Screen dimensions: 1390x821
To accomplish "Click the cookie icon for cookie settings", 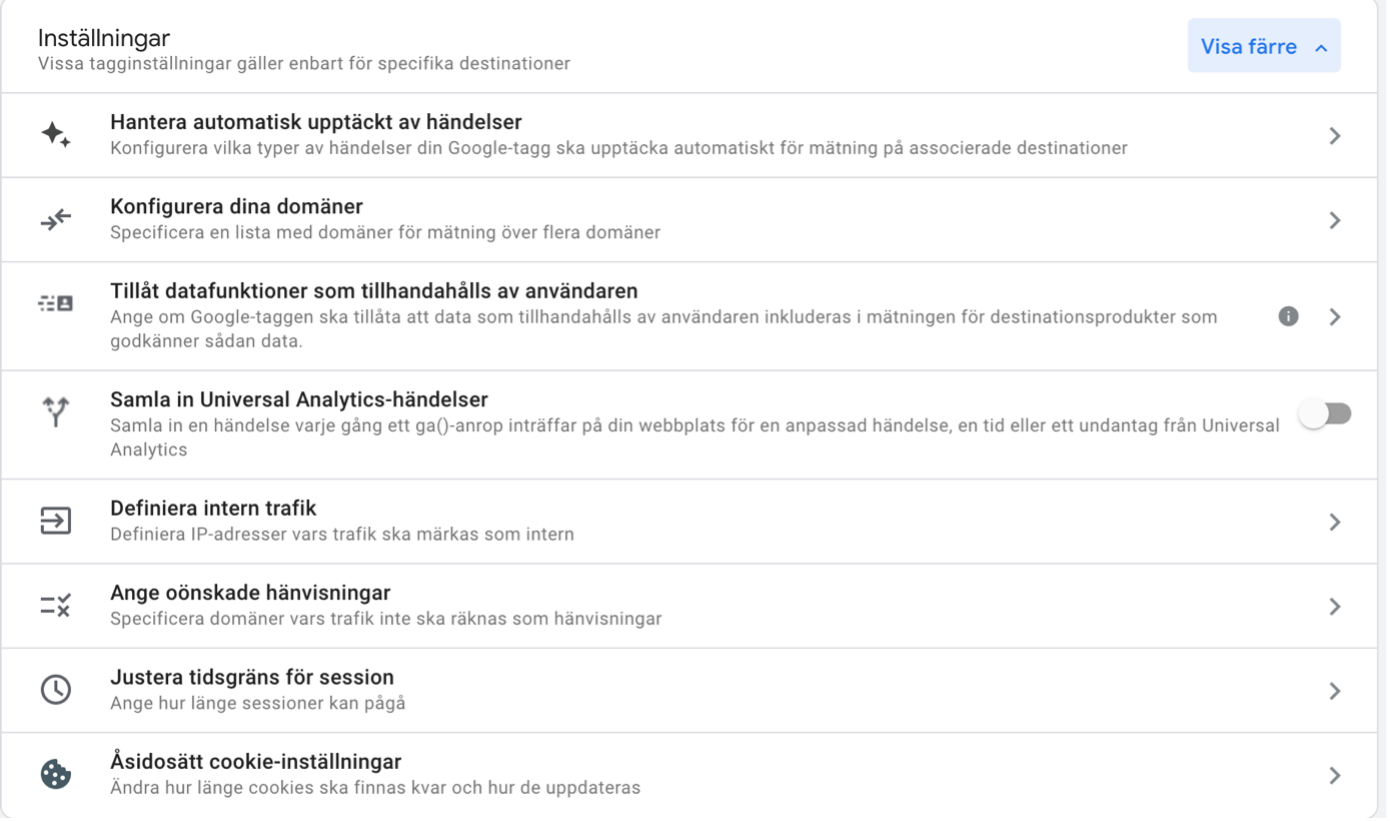I will tap(56, 774).
